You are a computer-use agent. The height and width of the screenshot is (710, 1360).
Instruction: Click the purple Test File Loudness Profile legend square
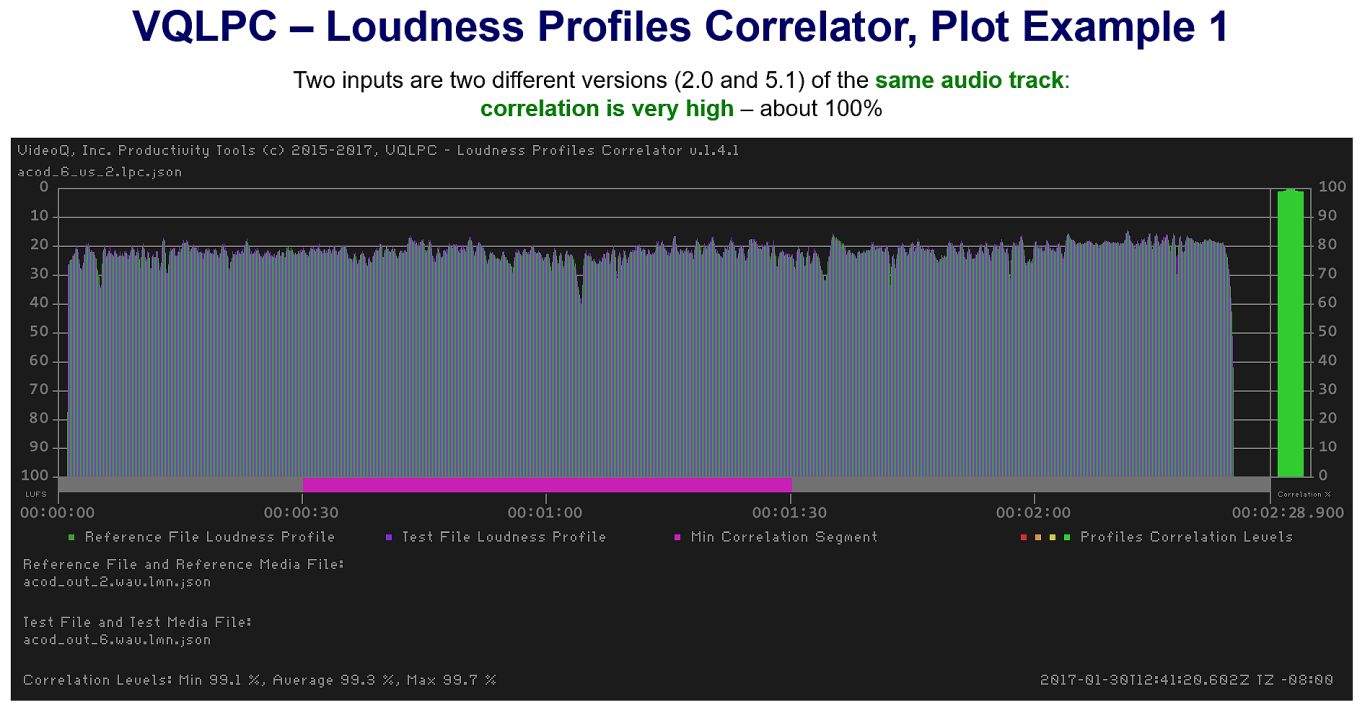(388, 537)
